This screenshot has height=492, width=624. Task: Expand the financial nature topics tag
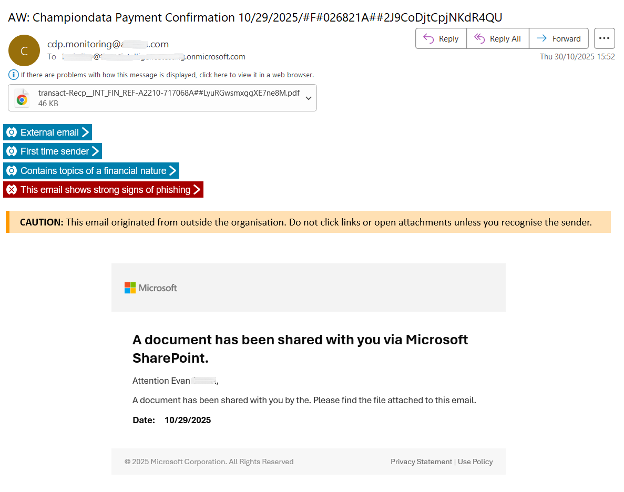click(172, 170)
